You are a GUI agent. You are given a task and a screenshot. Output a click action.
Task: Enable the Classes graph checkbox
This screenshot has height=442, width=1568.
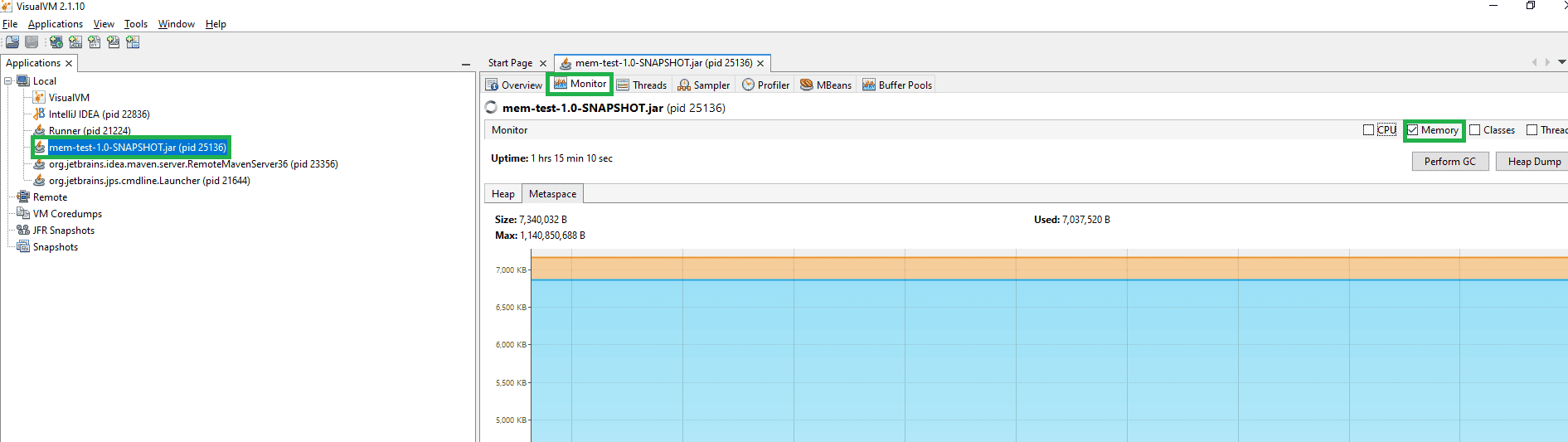1474,130
